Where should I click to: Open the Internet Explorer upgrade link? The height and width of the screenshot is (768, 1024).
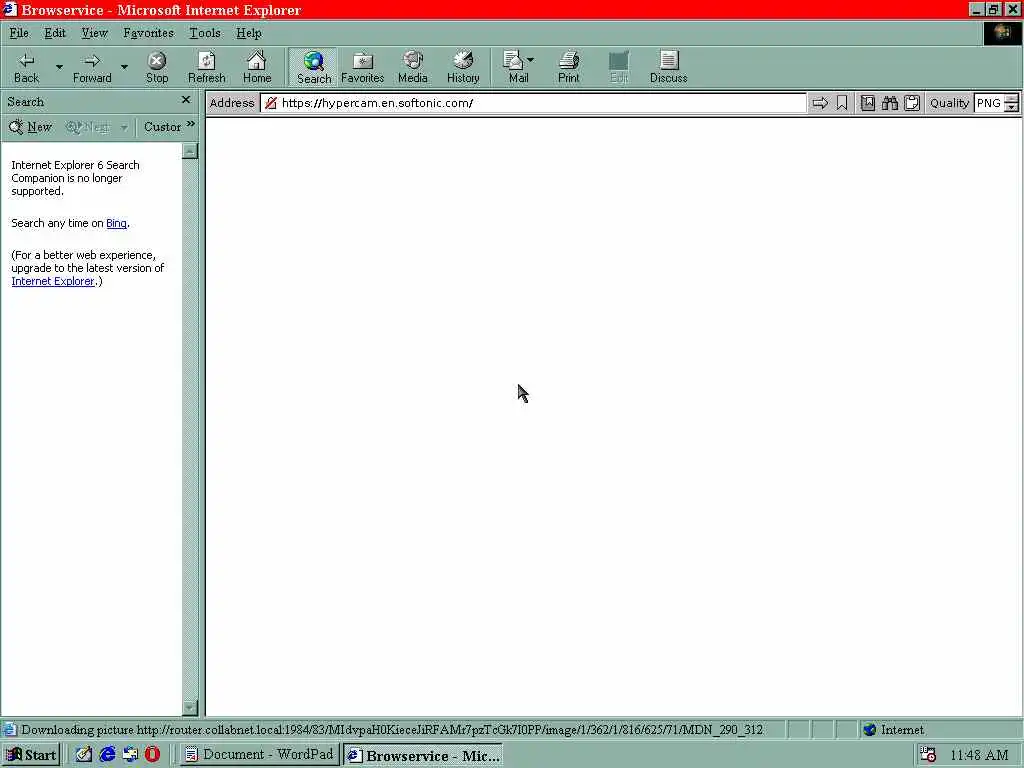pos(53,281)
